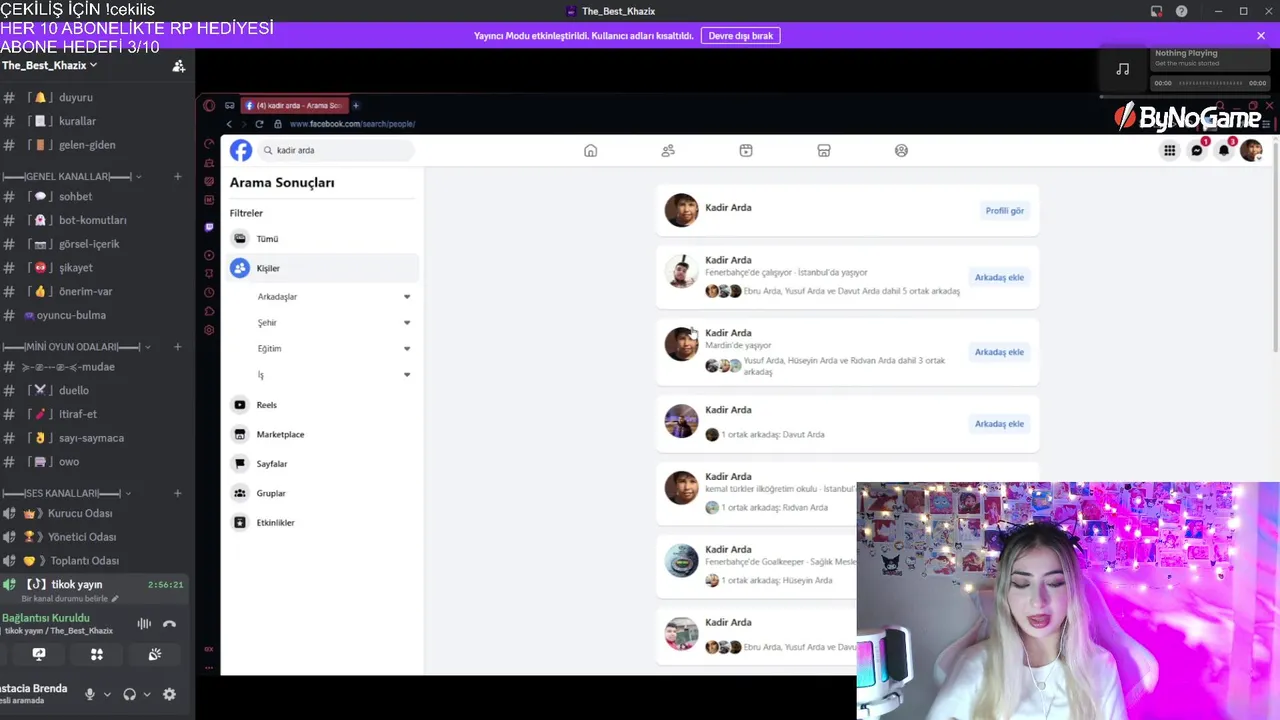Select the Gruplar filter
Screen dimensions: 1280x720
pyautogui.click(x=323, y=493)
